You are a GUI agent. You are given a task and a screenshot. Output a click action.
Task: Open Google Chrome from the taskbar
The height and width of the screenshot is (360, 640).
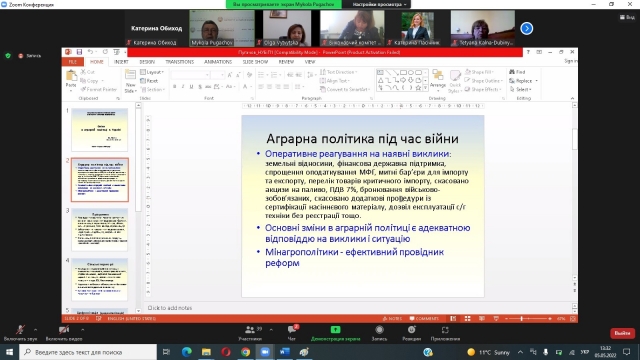click(x=245, y=352)
